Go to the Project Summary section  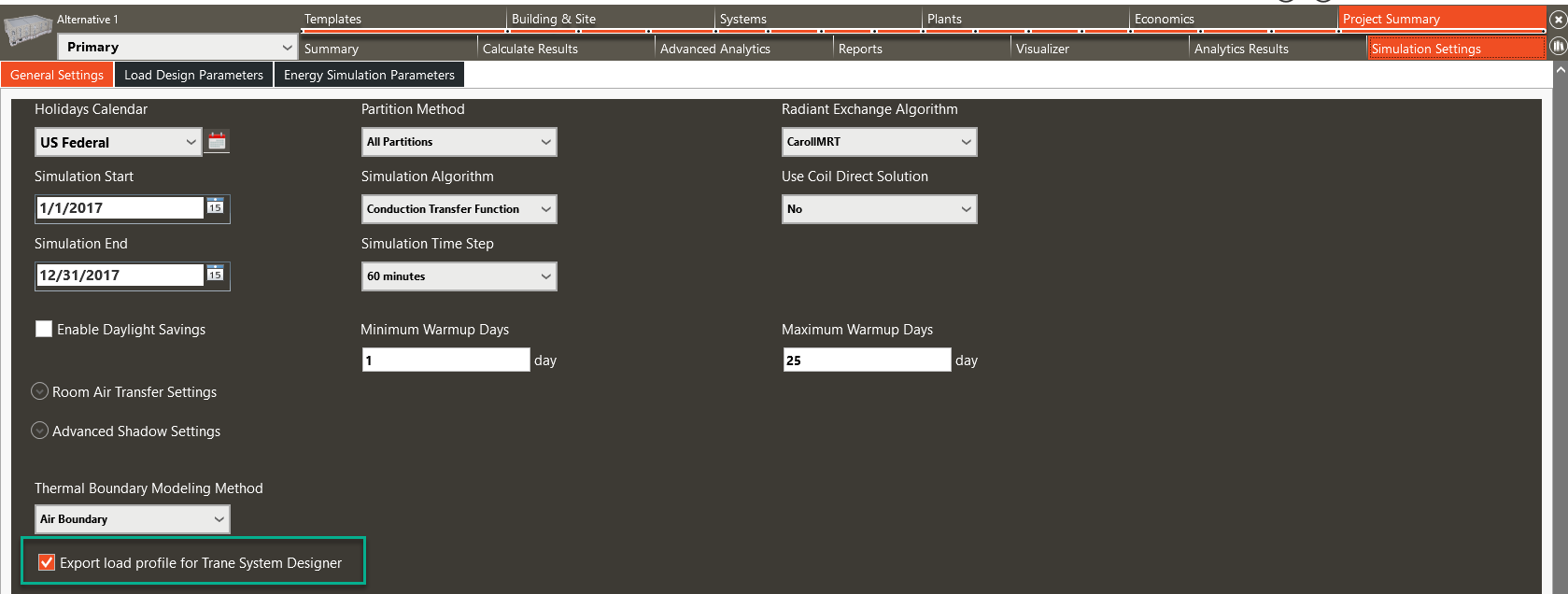1442,19
